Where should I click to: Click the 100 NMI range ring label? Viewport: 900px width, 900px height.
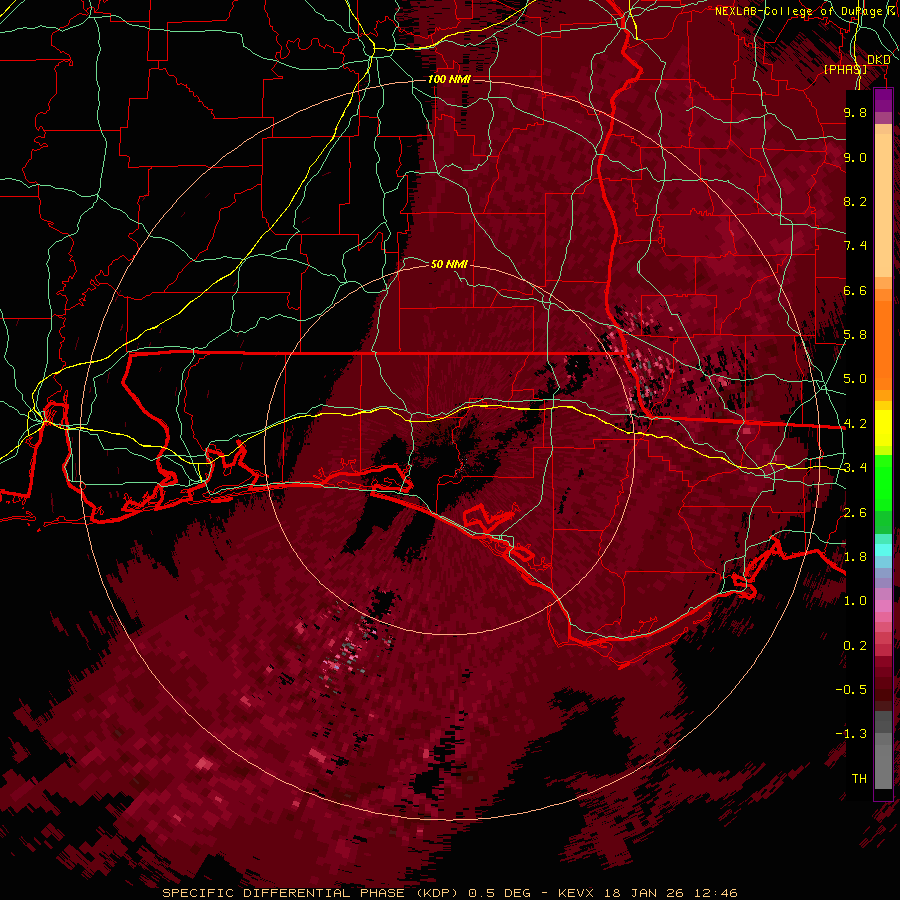point(449,79)
